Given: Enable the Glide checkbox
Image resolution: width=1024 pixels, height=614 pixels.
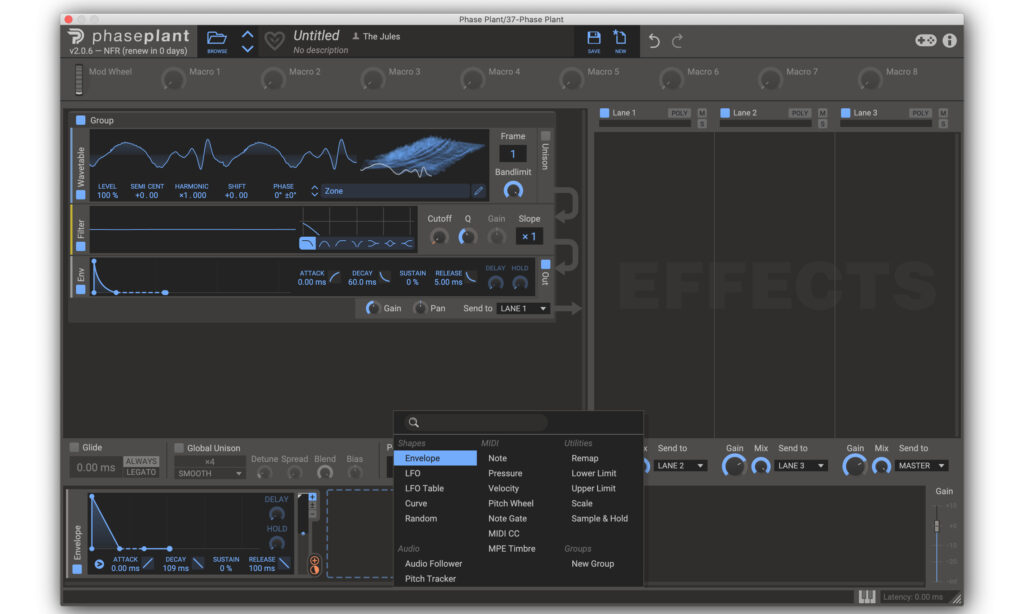Looking at the screenshot, I should click(74, 447).
